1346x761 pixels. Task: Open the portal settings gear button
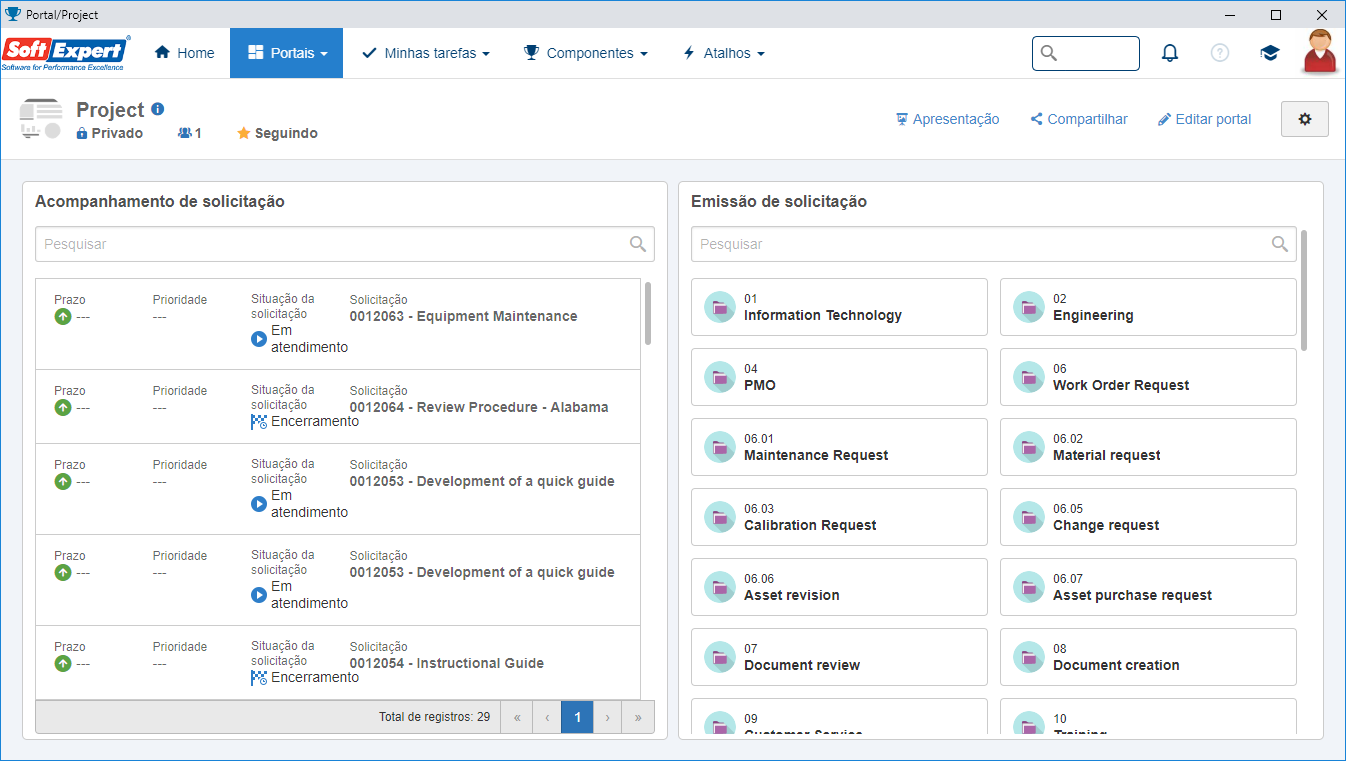coord(1305,119)
